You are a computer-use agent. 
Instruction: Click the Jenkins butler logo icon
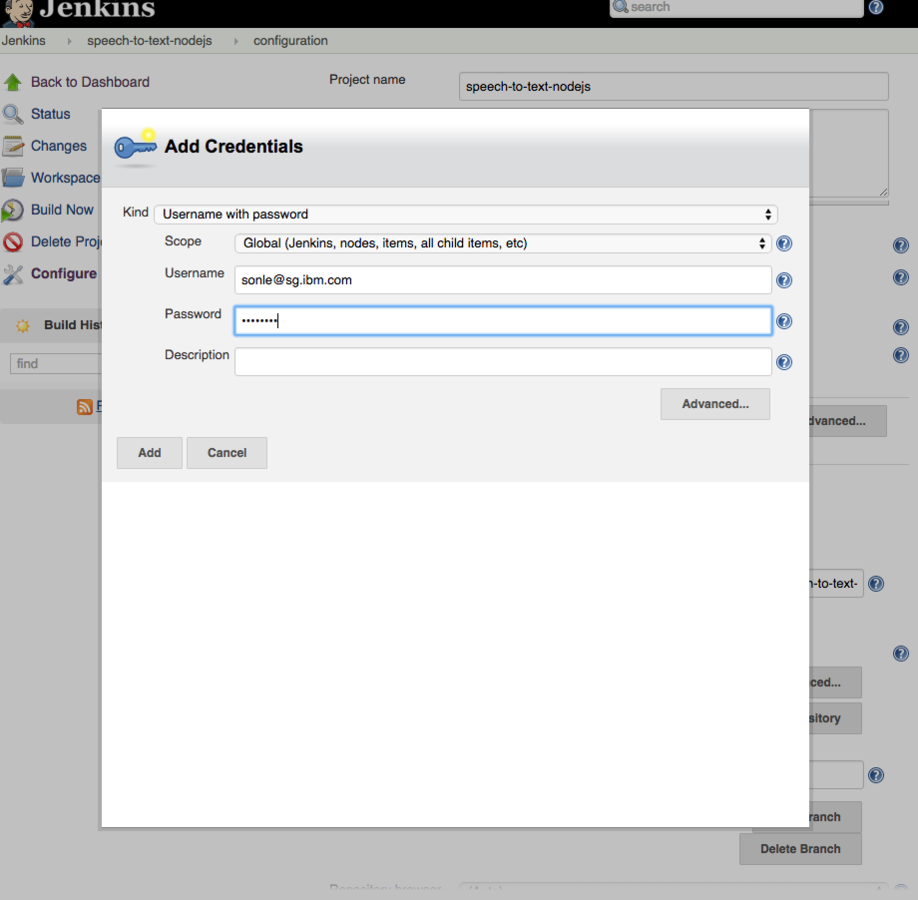pyautogui.click(x=18, y=13)
